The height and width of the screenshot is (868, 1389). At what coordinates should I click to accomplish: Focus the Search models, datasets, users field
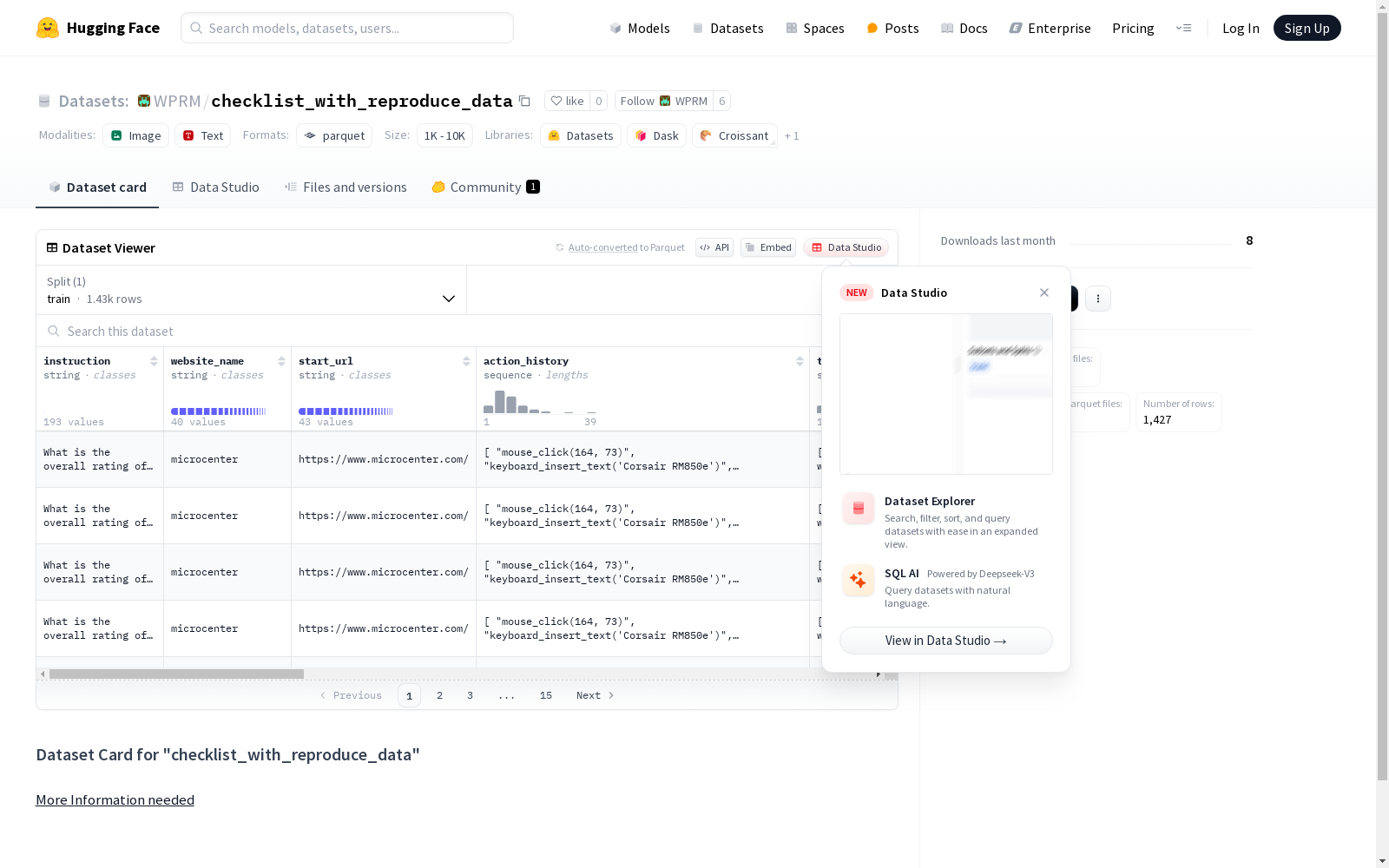click(347, 28)
